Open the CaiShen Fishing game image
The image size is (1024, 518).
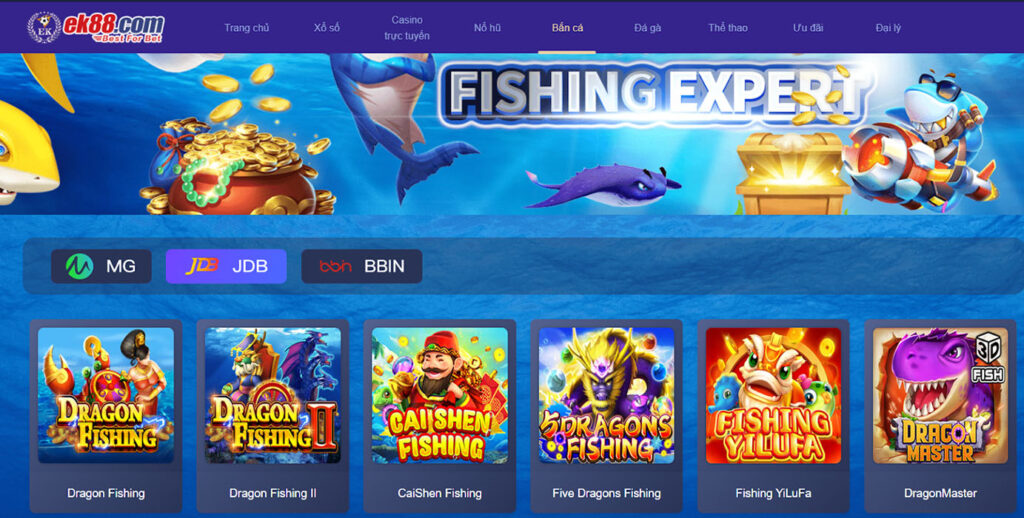click(x=440, y=395)
